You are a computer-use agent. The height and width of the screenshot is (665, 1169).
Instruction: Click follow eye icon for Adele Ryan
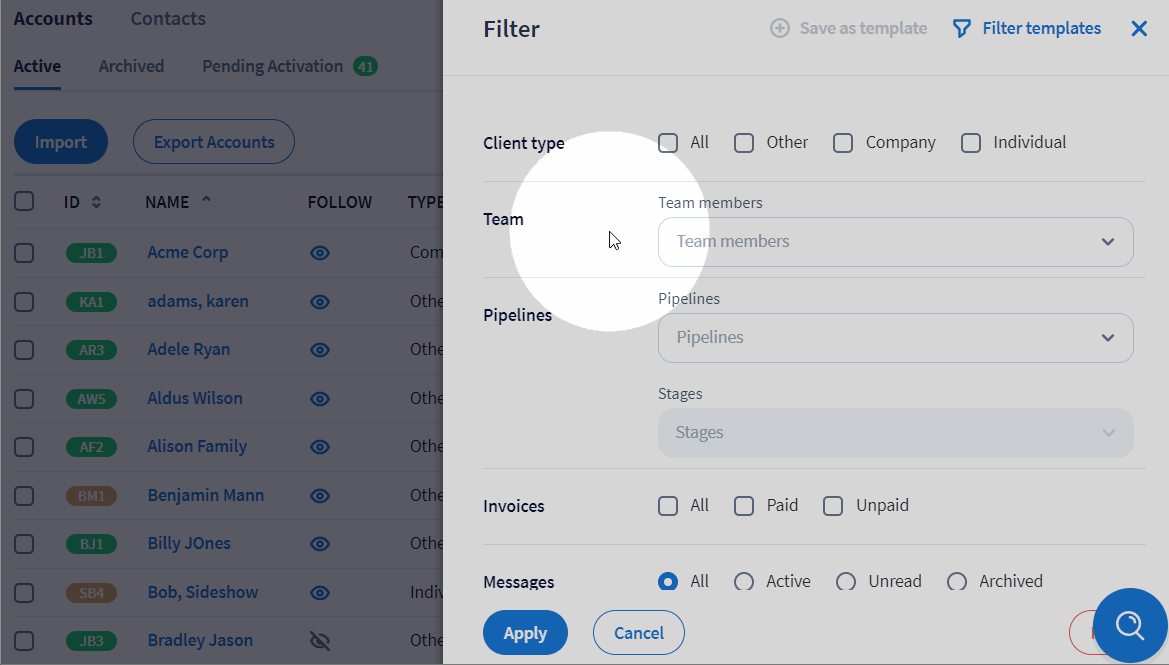[320, 350]
